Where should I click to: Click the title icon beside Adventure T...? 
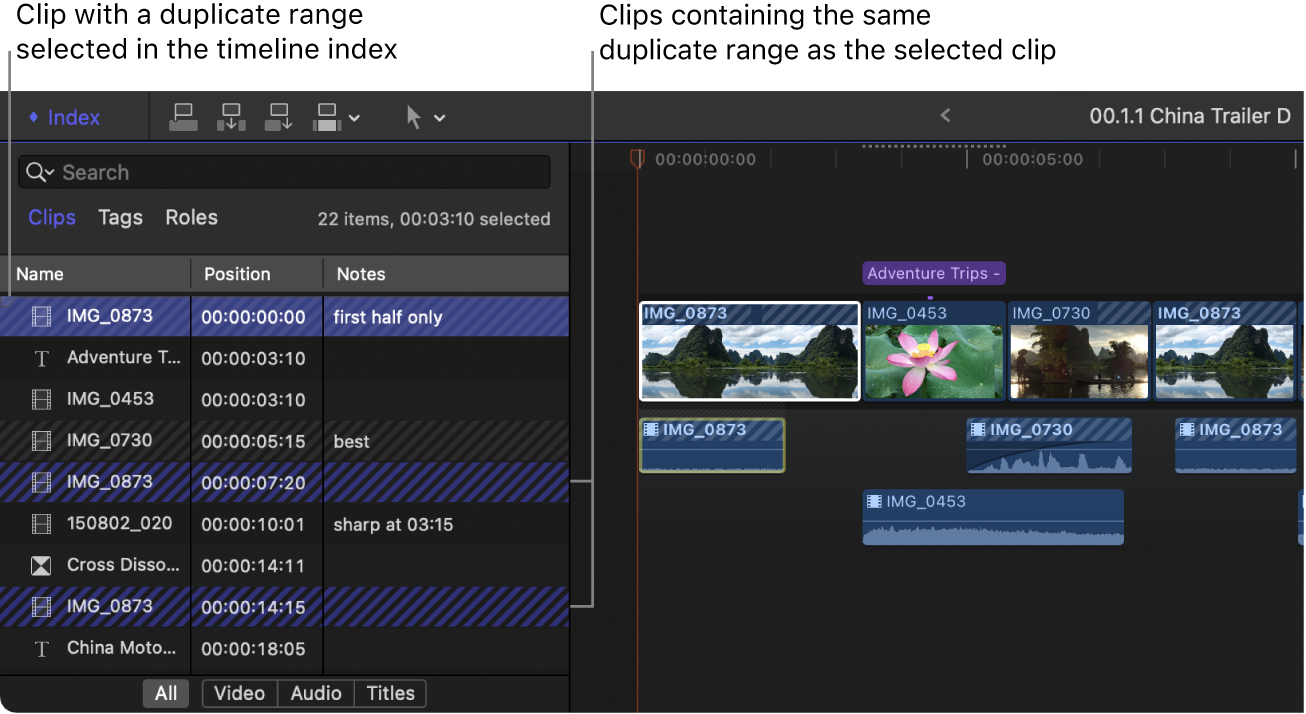(40, 357)
